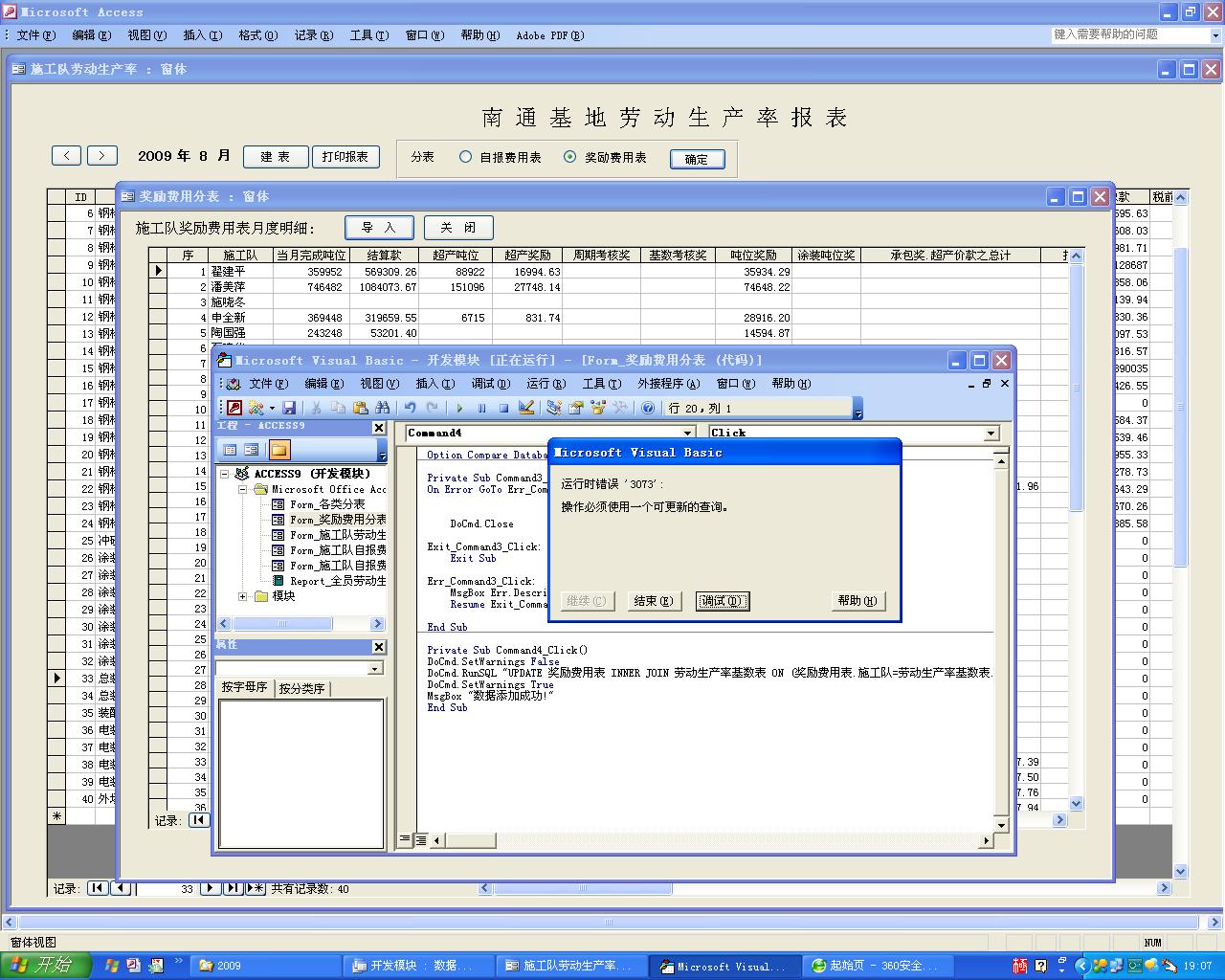Toggle Design Mode icon in VBA toolbar
The height and width of the screenshot is (980, 1225).
click(x=525, y=408)
